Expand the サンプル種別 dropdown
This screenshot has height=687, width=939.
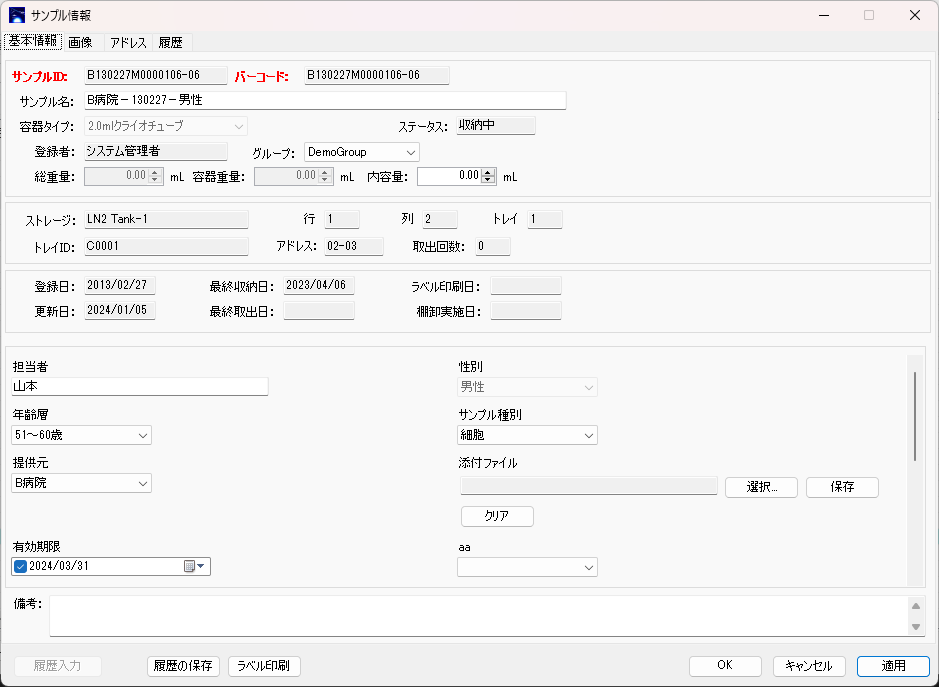589,435
